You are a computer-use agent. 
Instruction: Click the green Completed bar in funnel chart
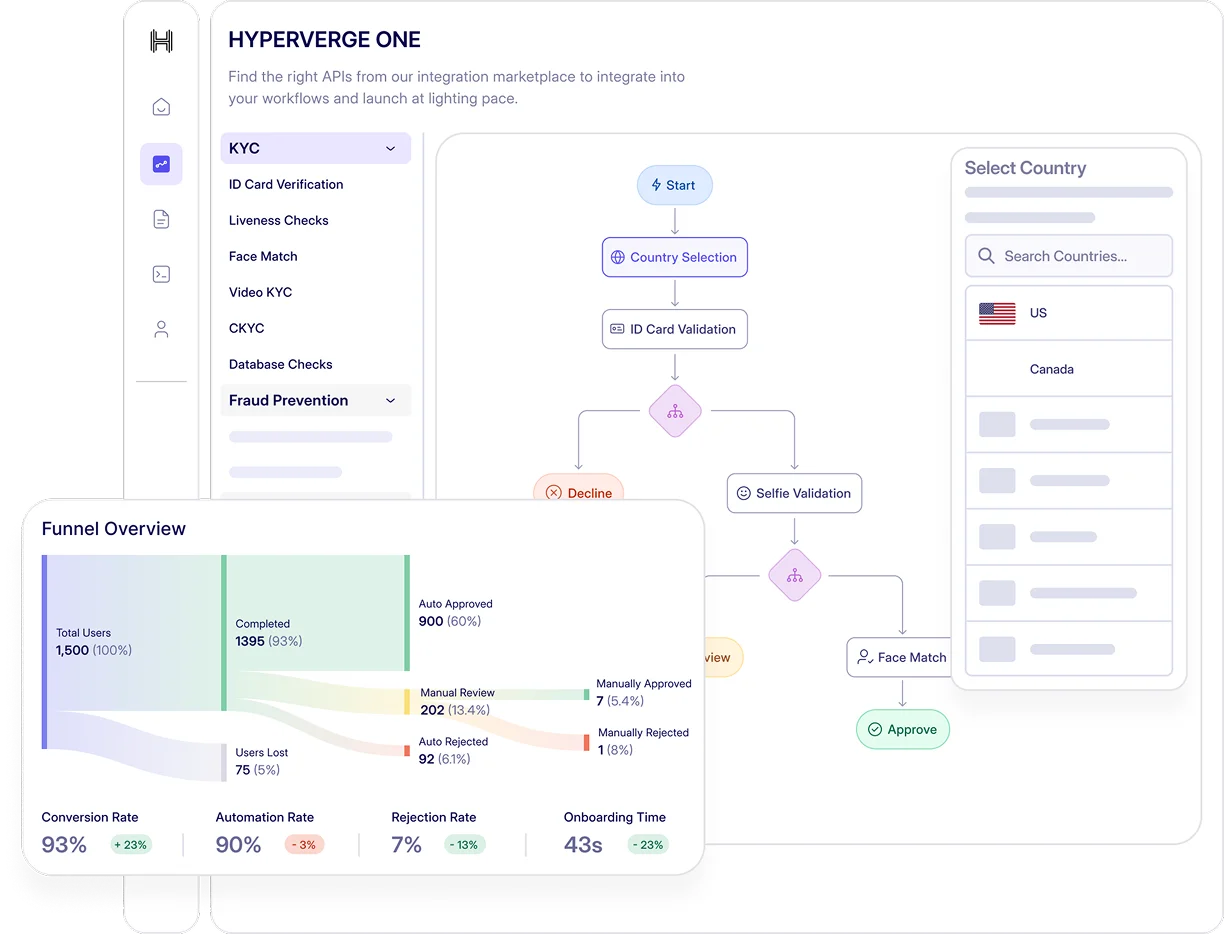tap(224, 632)
